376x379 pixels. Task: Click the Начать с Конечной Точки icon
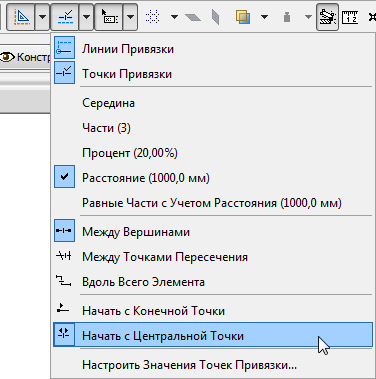[x=63, y=308]
